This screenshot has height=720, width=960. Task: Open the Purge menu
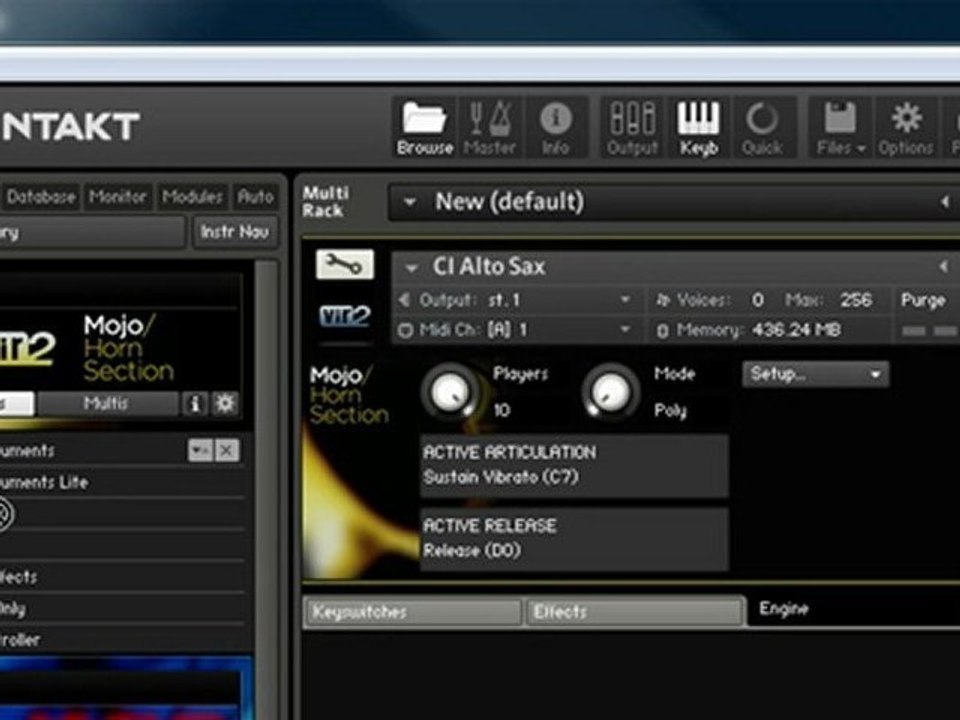pos(923,300)
